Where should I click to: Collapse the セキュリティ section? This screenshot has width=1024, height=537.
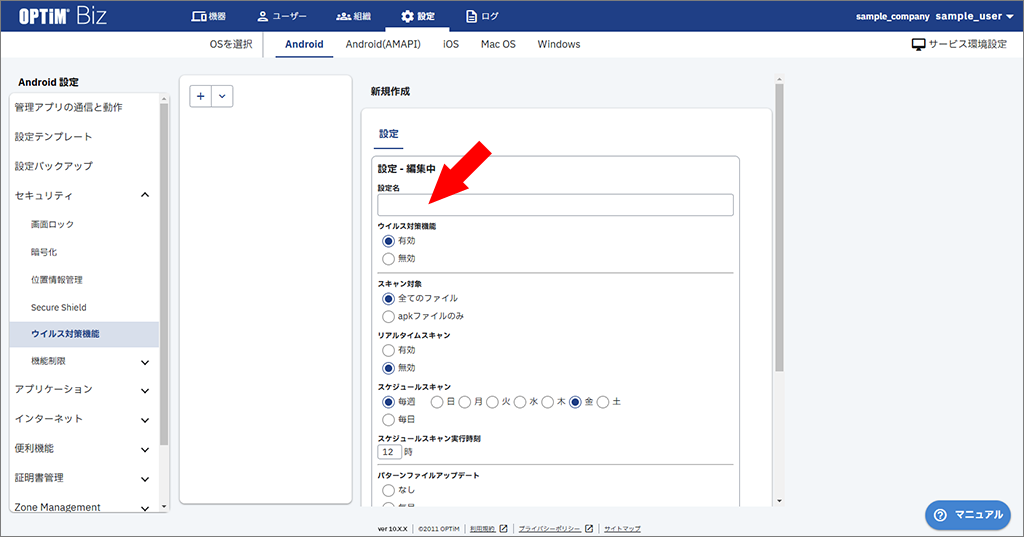tap(145, 195)
